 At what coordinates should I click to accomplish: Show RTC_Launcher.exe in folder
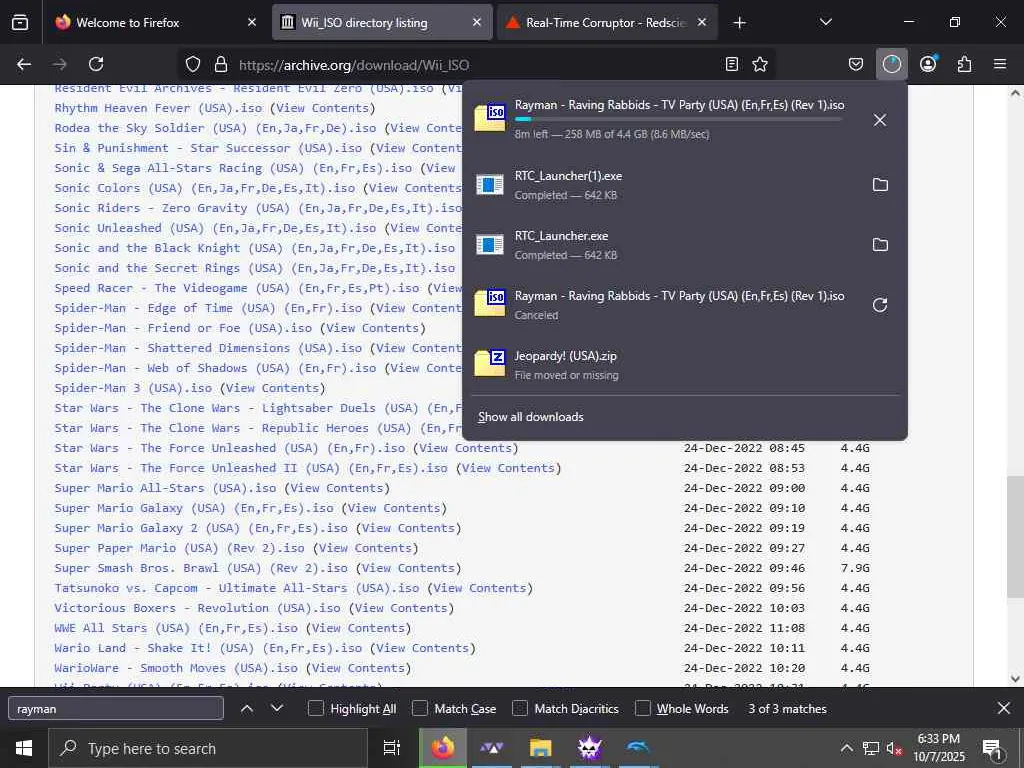(880, 245)
